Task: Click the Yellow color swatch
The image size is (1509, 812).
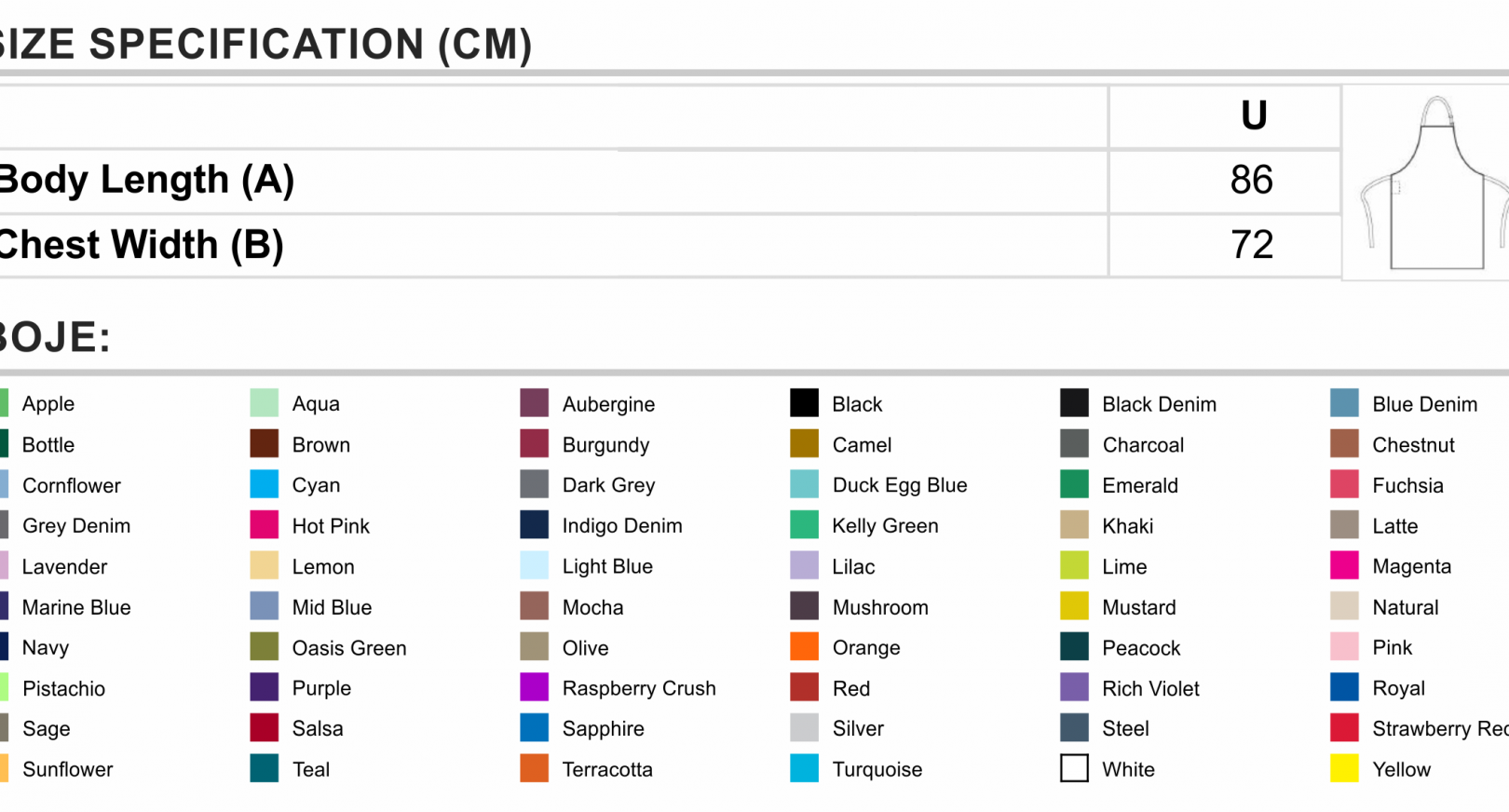Action: [x=1345, y=768]
